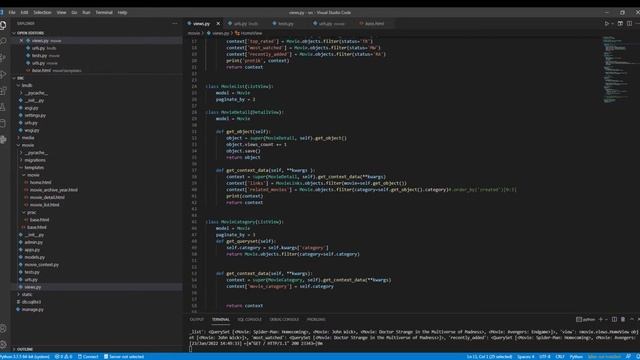Close views.py in Open Editors list
The height and width of the screenshot is (360, 640).
(x=22, y=40)
